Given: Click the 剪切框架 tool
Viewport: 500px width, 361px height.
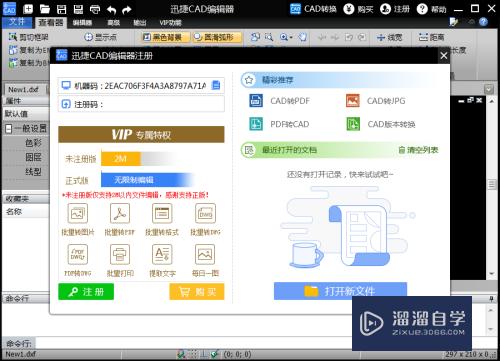Looking at the screenshot, I should tap(29, 37).
